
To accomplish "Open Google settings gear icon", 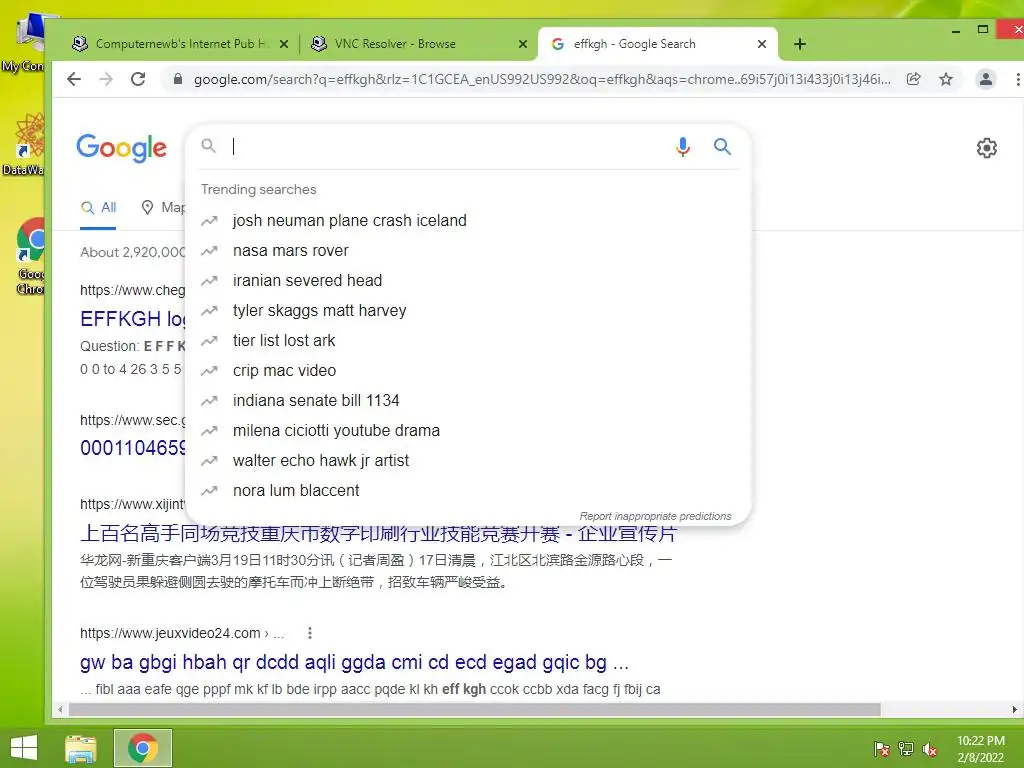I will tap(986, 148).
